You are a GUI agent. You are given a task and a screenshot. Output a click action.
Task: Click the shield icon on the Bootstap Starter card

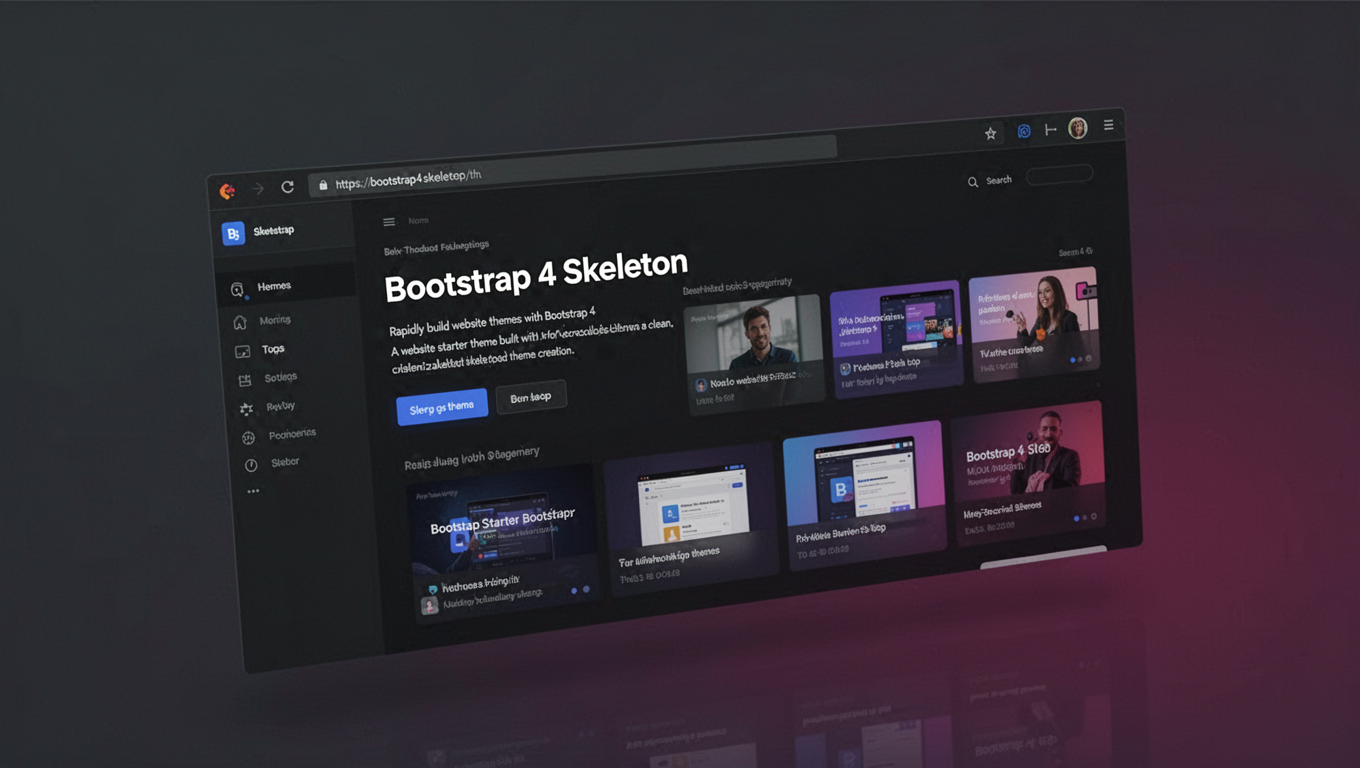click(433, 590)
